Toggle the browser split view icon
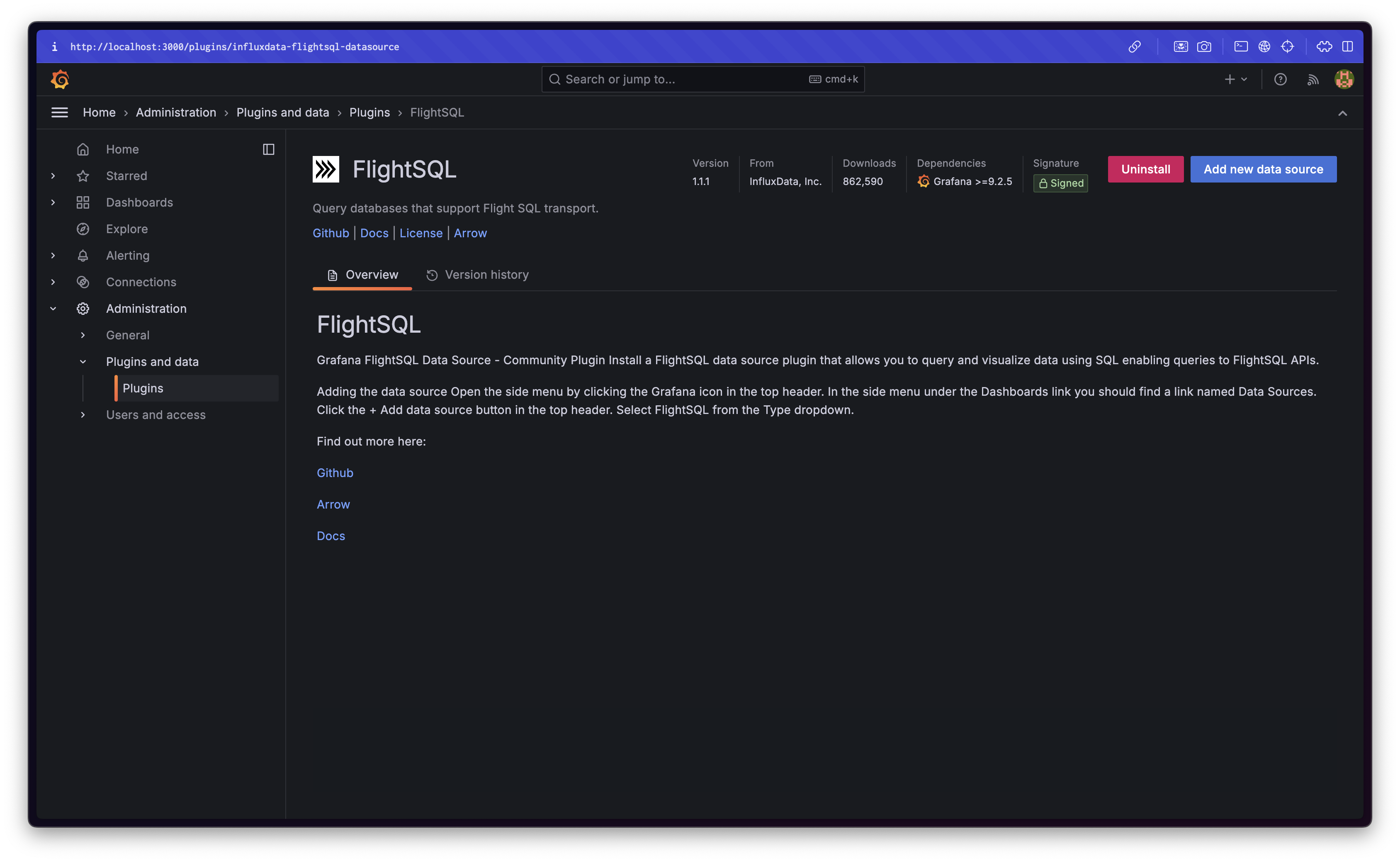Image resolution: width=1400 pixels, height=862 pixels. 1348,47
